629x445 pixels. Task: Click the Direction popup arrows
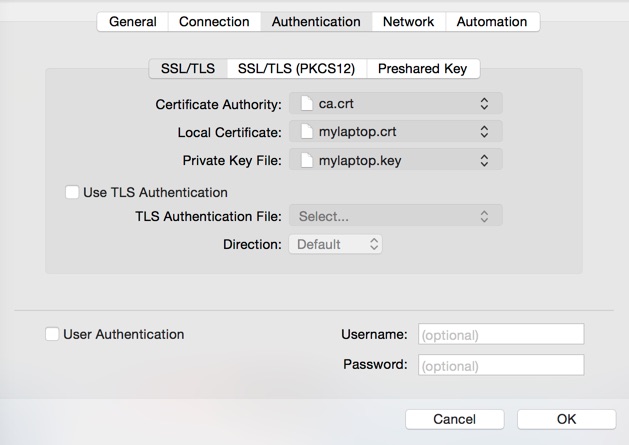point(374,244)
